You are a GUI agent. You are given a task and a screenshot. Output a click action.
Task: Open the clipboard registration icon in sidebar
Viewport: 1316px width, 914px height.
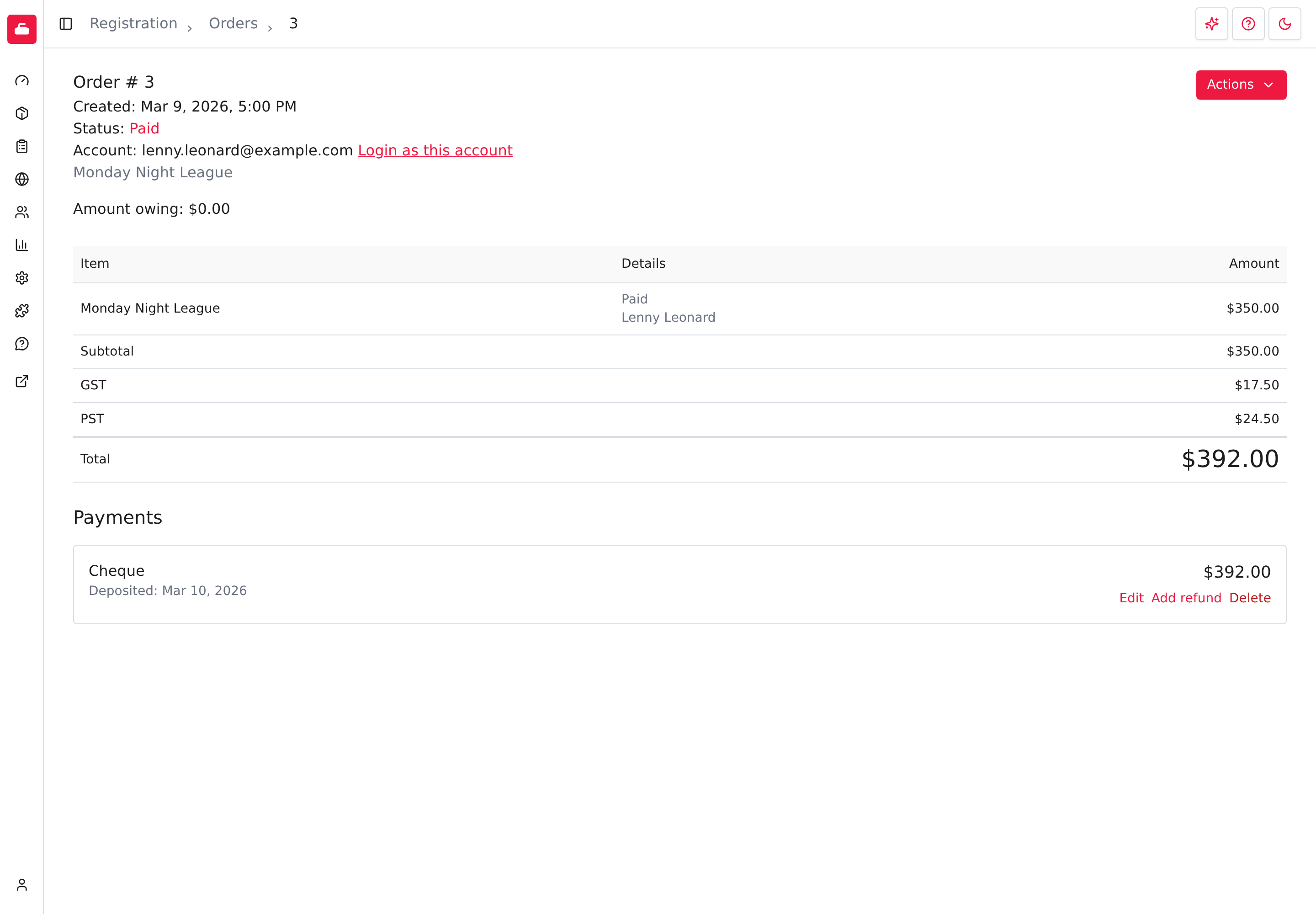(x=22, y=147)
